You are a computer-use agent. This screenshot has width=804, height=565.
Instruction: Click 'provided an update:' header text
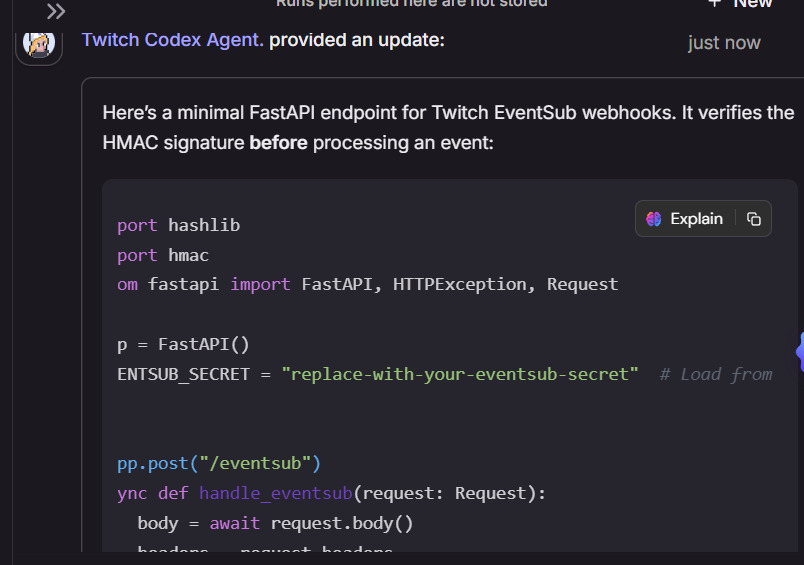357,40
